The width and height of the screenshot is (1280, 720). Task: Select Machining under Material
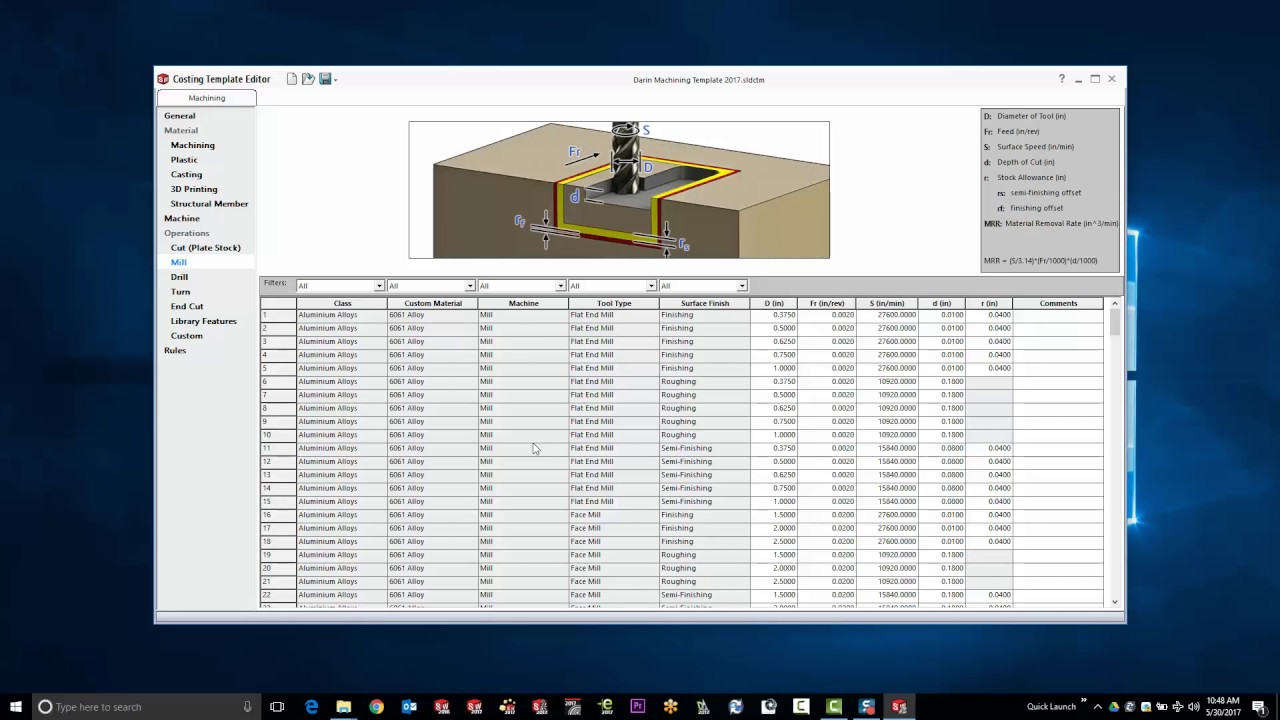tap(192, 145)
